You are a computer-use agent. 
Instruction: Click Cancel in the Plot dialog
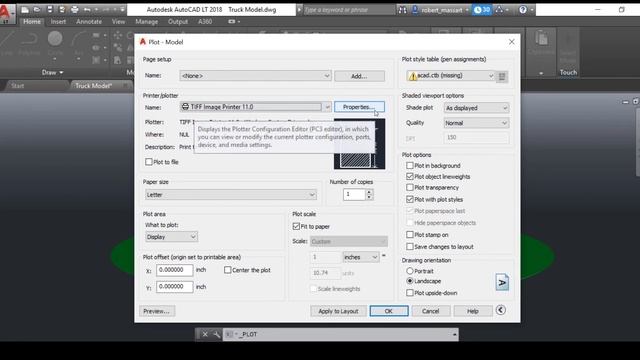click(x=431, y=311)
